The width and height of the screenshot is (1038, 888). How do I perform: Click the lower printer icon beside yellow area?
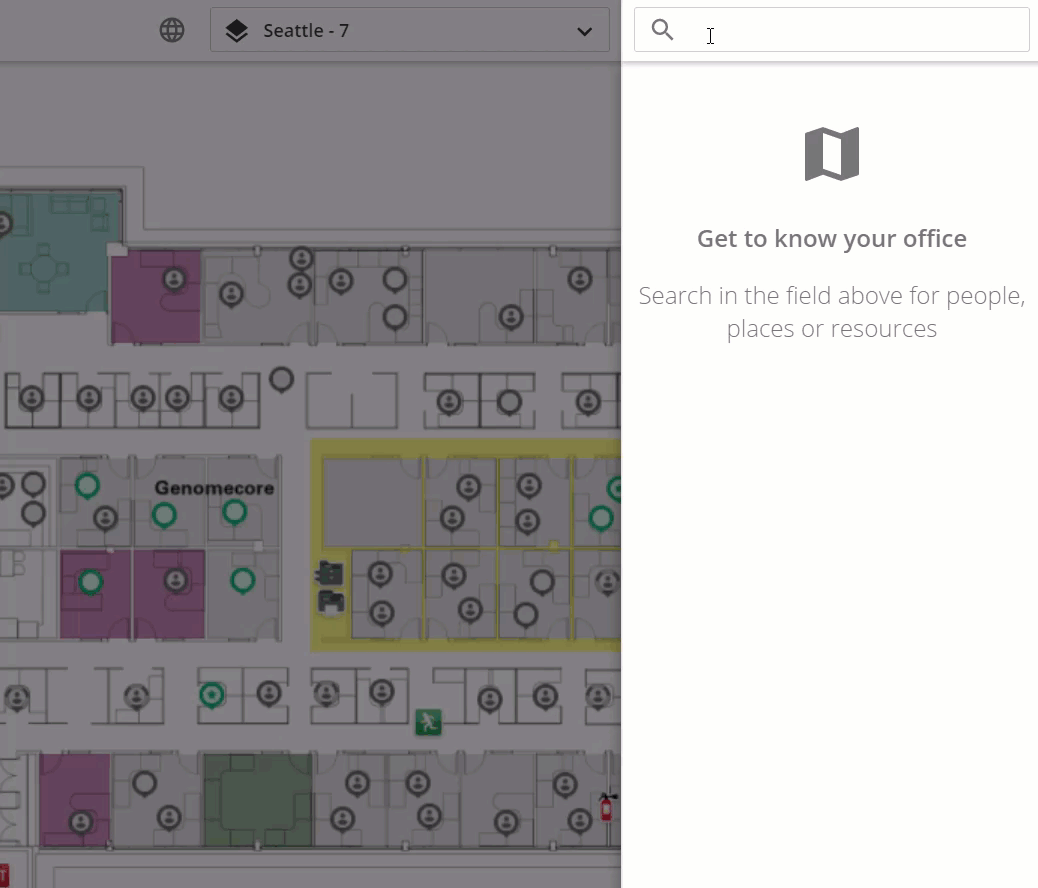330,601
